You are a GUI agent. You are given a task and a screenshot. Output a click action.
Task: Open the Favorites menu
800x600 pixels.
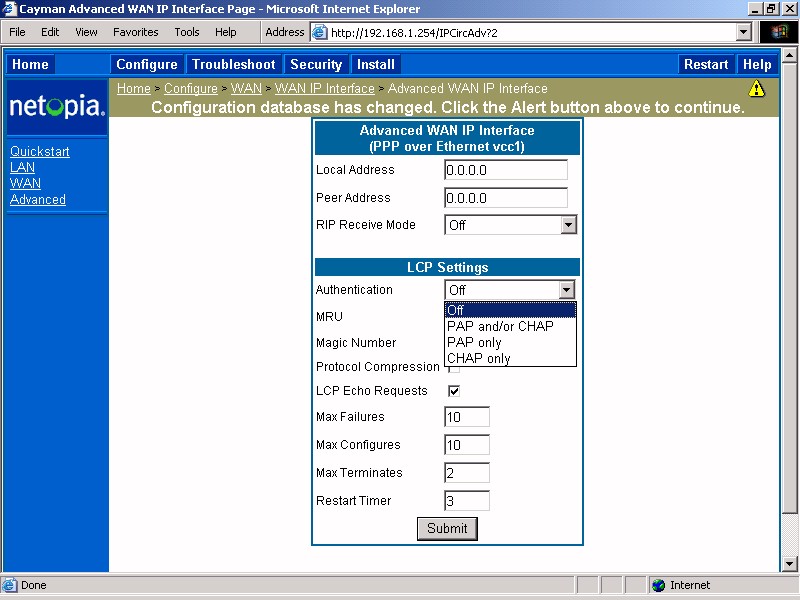click(x=135, y=32)
